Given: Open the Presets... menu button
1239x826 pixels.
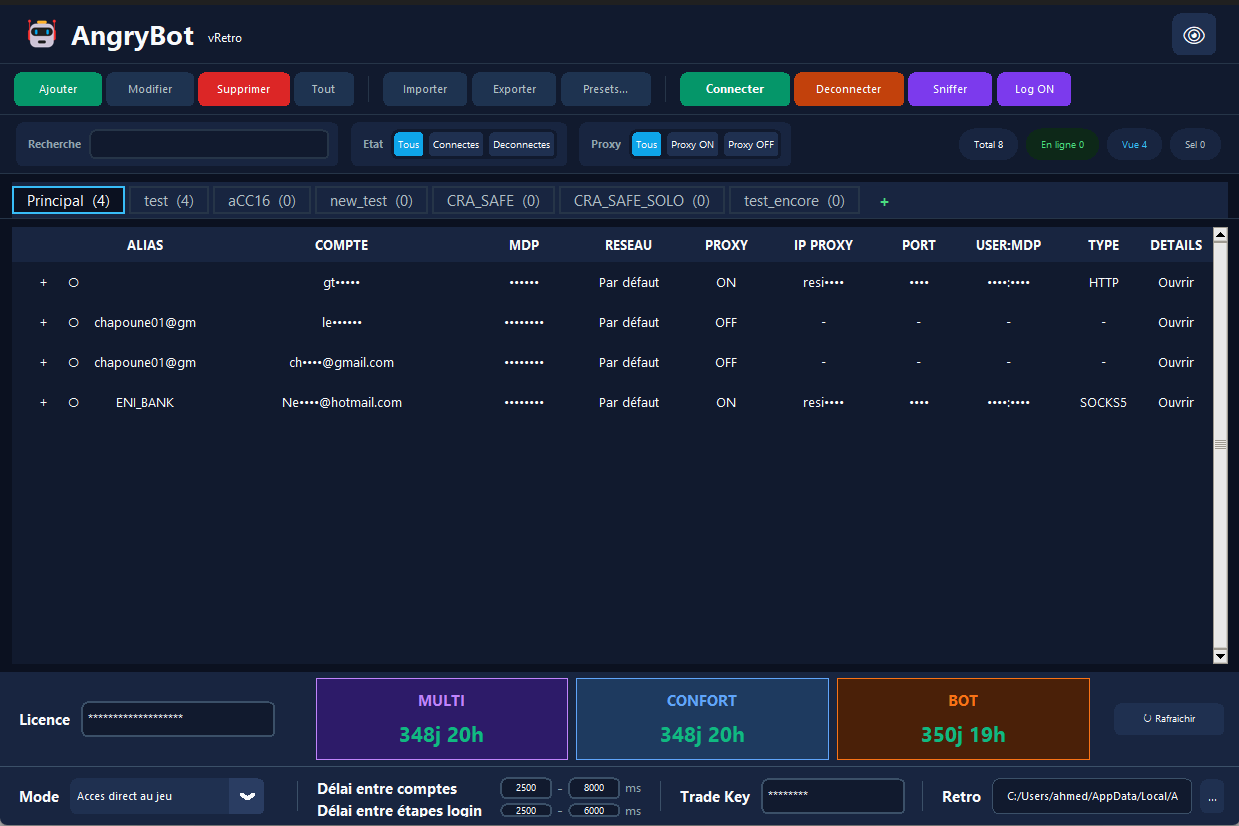Looking at the screenshot, I should 605,89.
